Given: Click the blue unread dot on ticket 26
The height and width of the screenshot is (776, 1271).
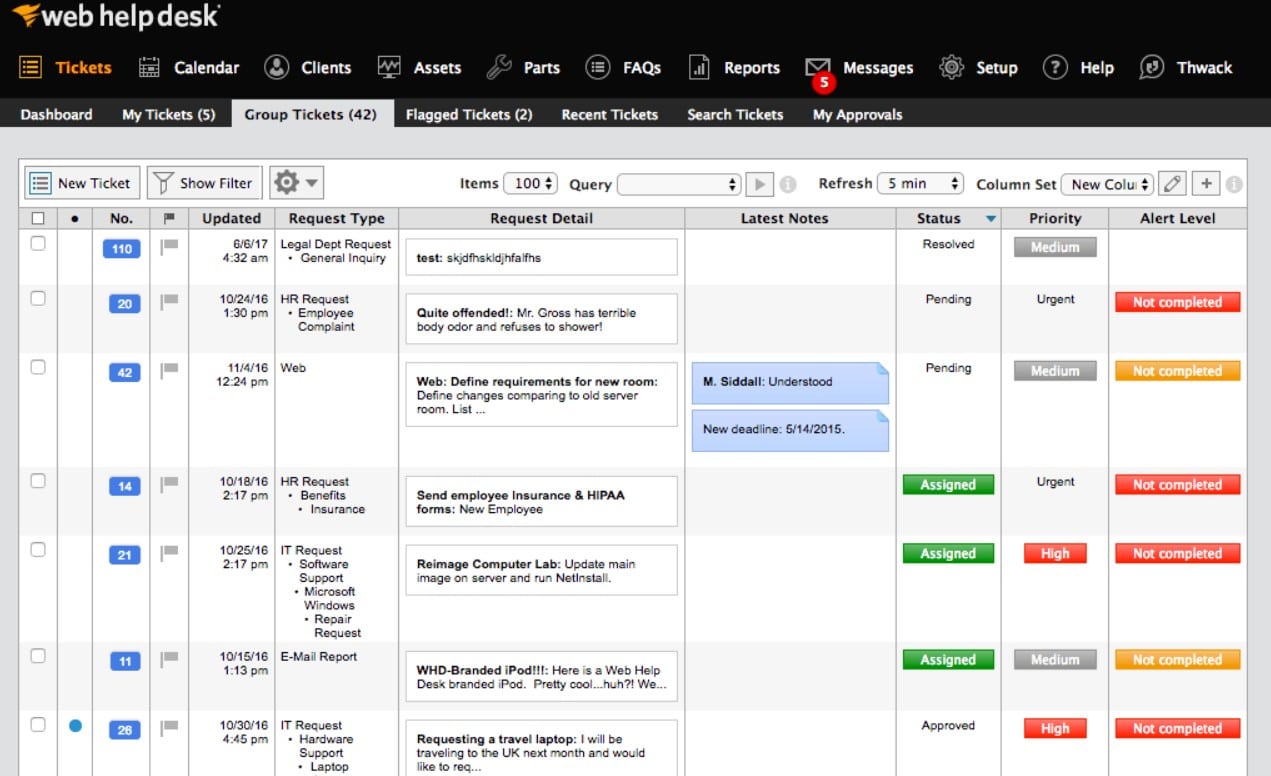Looking at the screenshot, I should [75, 726].
